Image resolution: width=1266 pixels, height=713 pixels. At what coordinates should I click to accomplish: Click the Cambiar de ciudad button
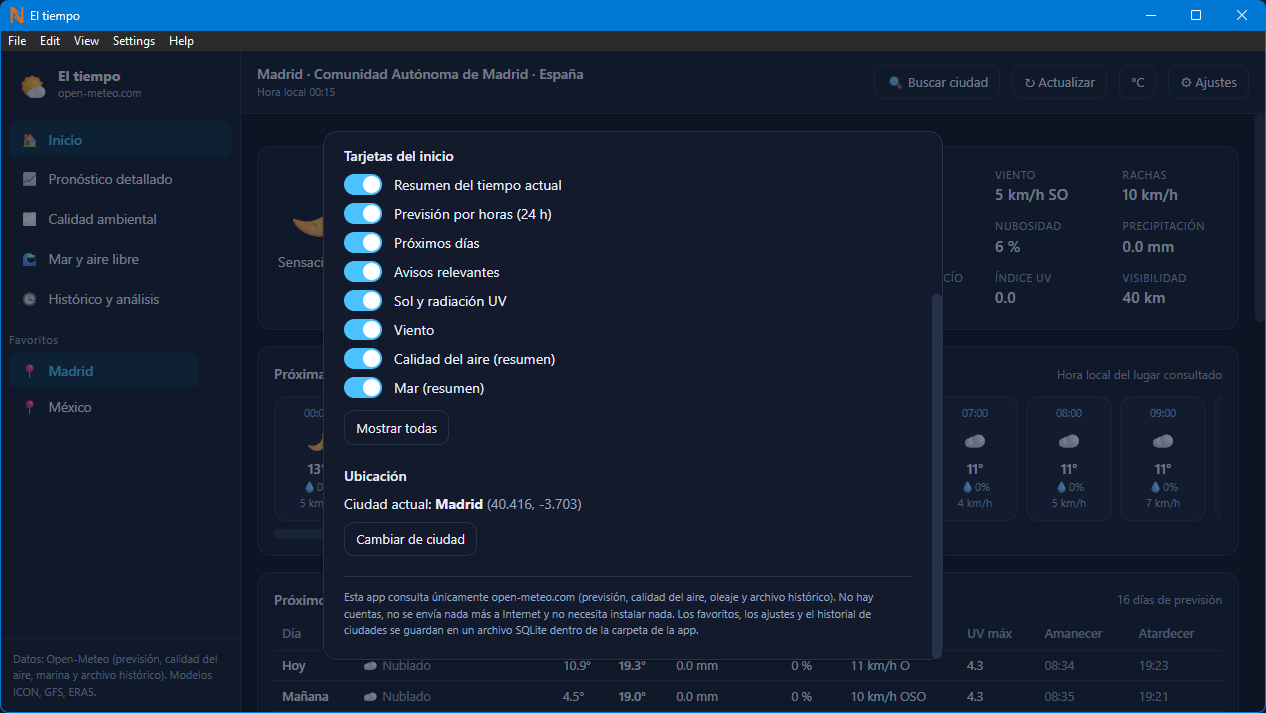[x=410, y=539]
